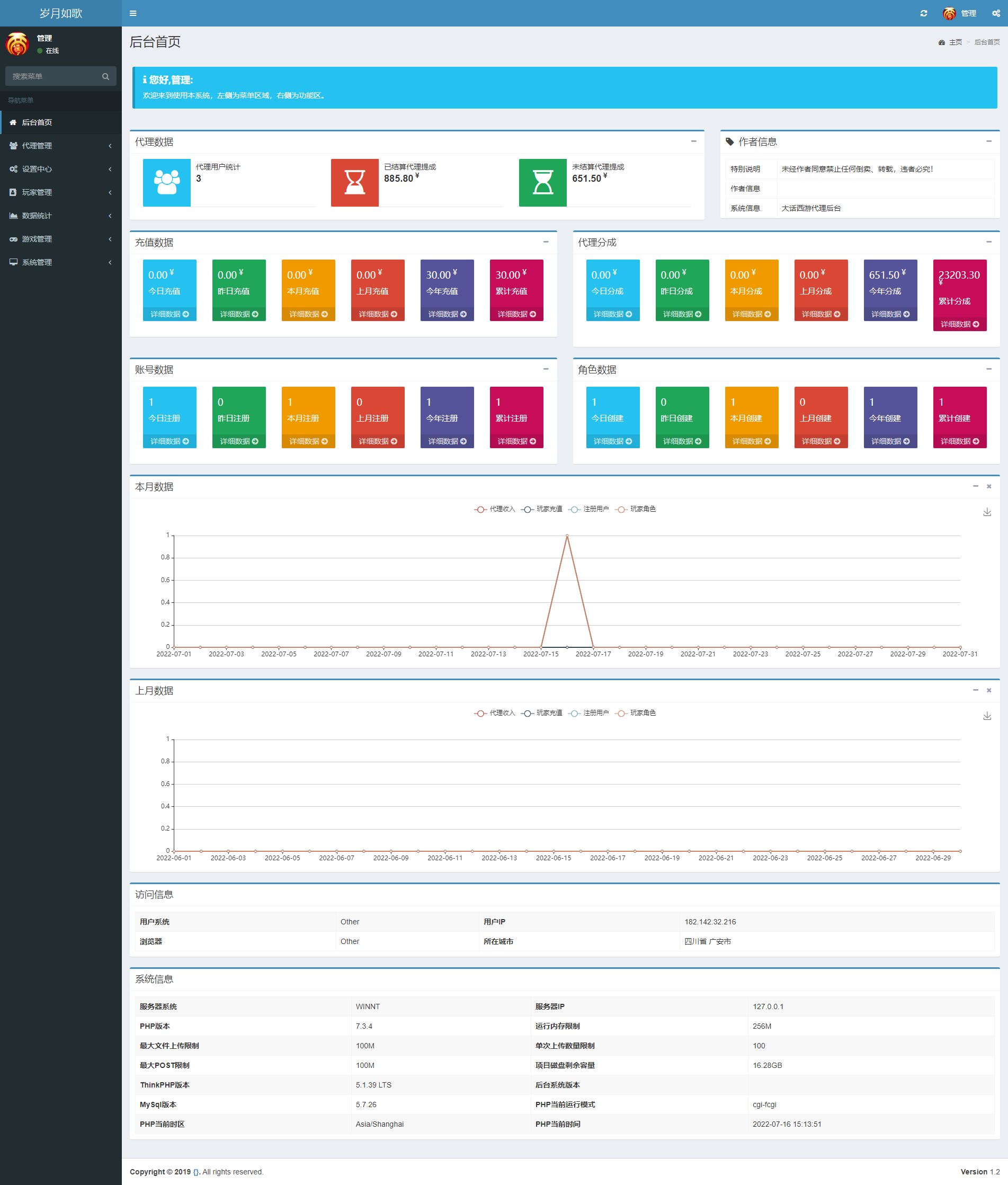
Task: Click the blue 代理用户统计 users icon
Action: 166,182
